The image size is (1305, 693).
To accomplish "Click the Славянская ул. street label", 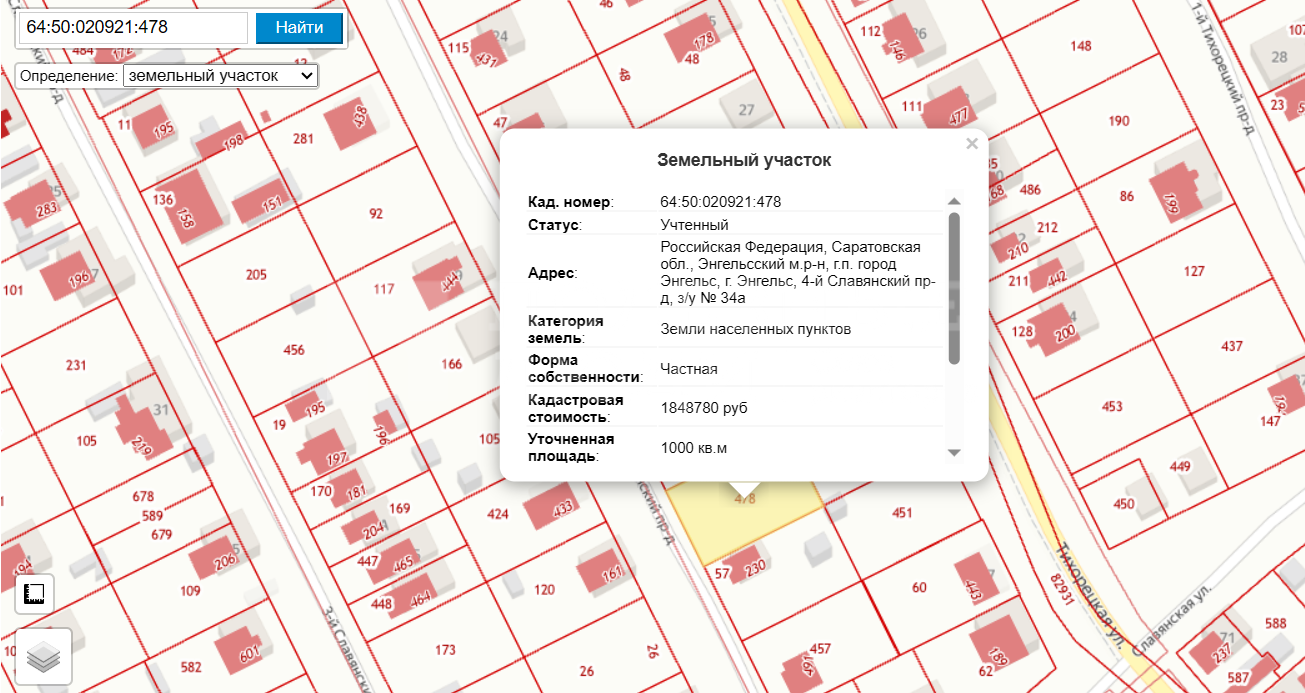I will click(1174, 621).
